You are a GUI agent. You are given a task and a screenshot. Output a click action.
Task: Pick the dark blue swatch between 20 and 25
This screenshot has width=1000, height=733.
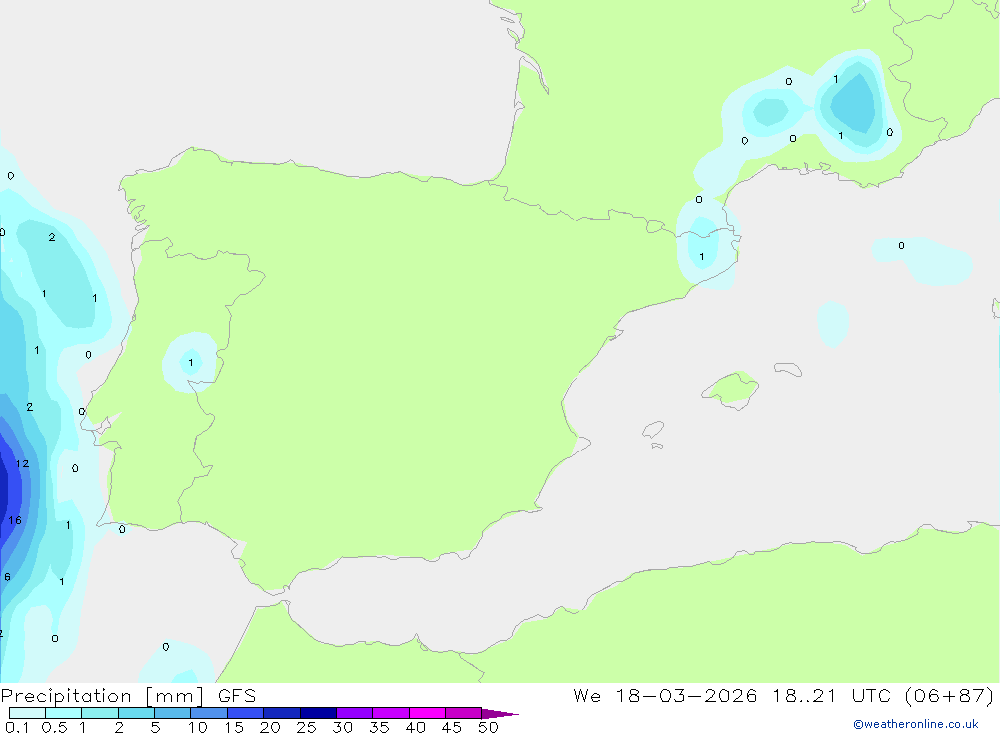pyautogui.click(x=282, y=713)
